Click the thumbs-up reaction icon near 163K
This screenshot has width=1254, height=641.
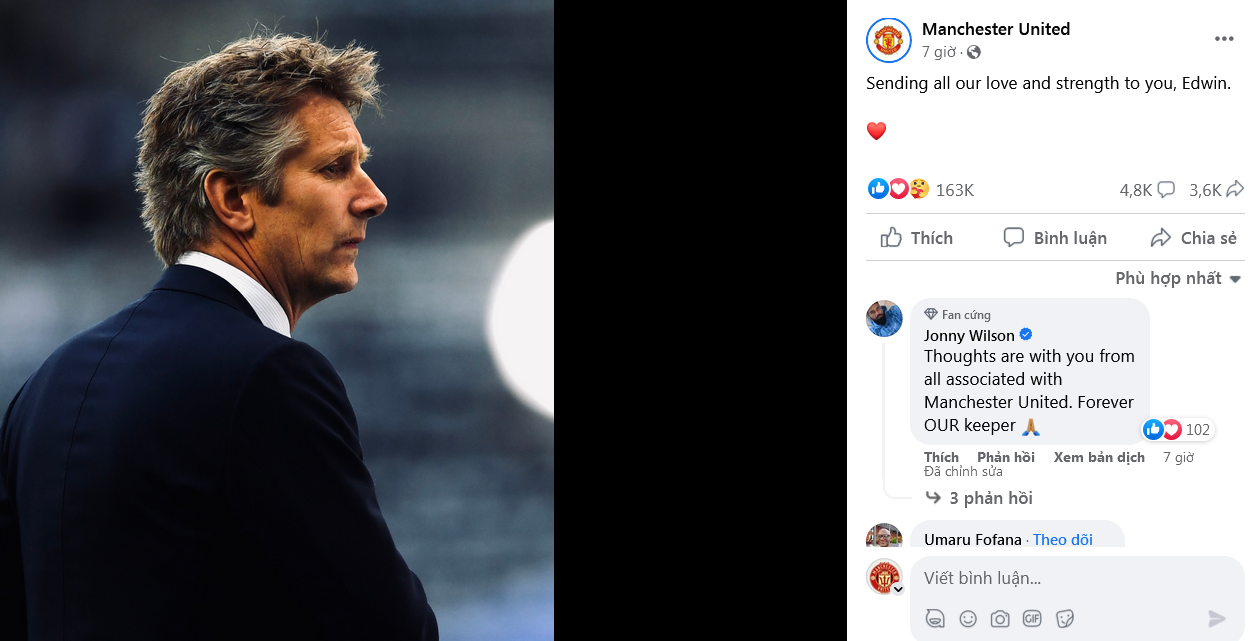(x=878, y=188)
